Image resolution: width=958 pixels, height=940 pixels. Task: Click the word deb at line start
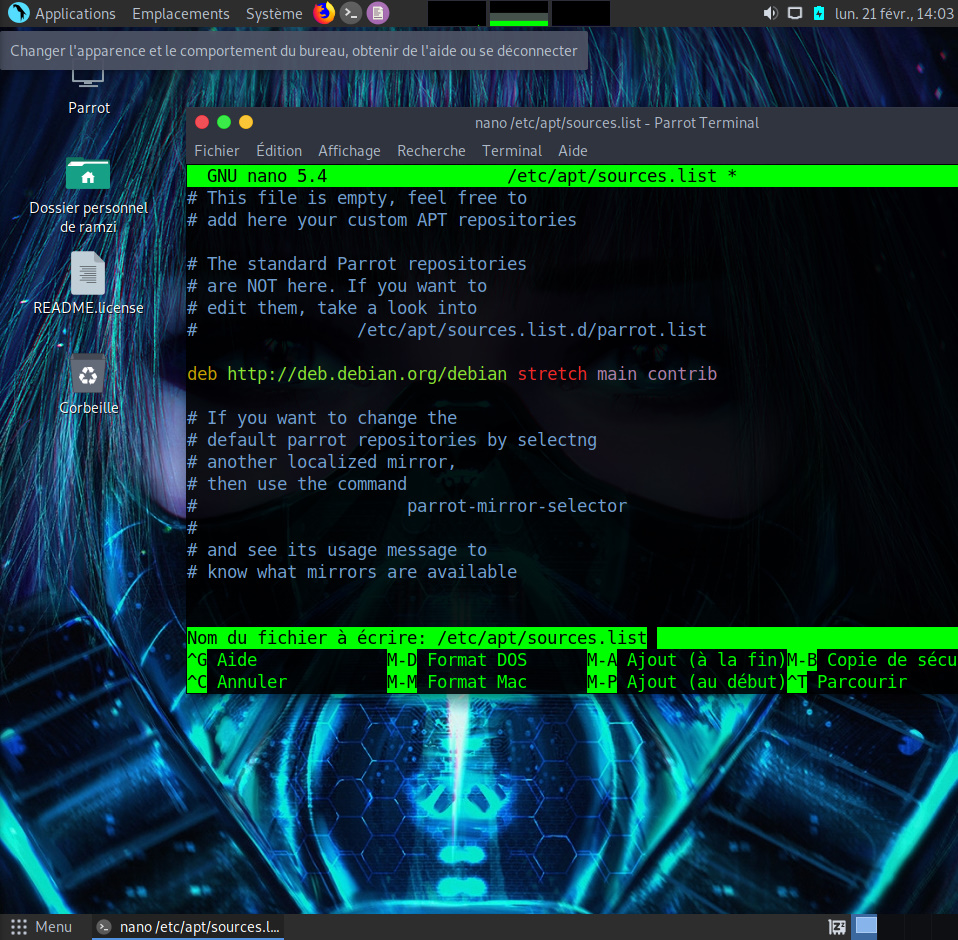[202, 374]
